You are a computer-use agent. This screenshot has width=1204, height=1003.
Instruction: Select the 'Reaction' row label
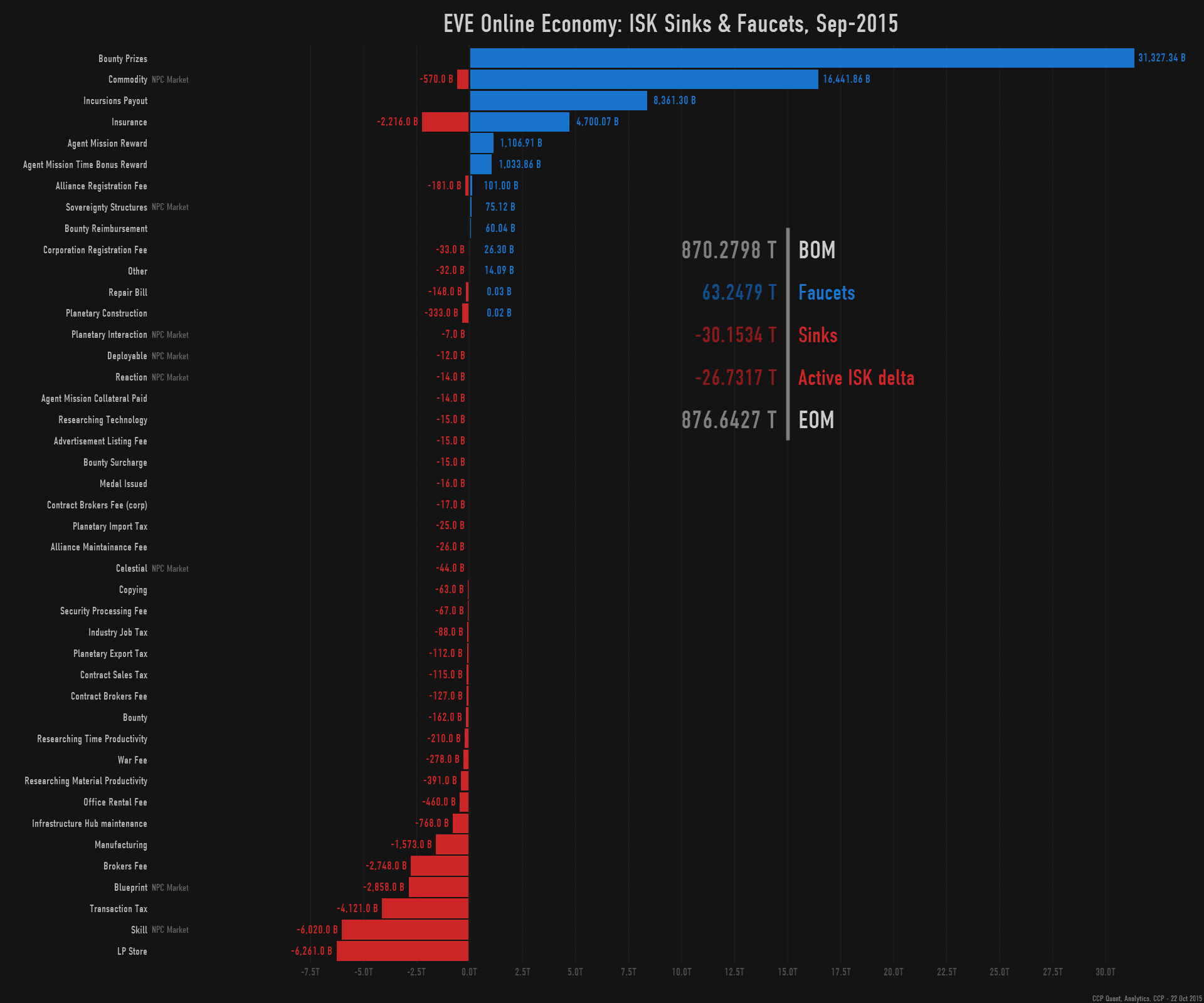(x=131, y=377)
